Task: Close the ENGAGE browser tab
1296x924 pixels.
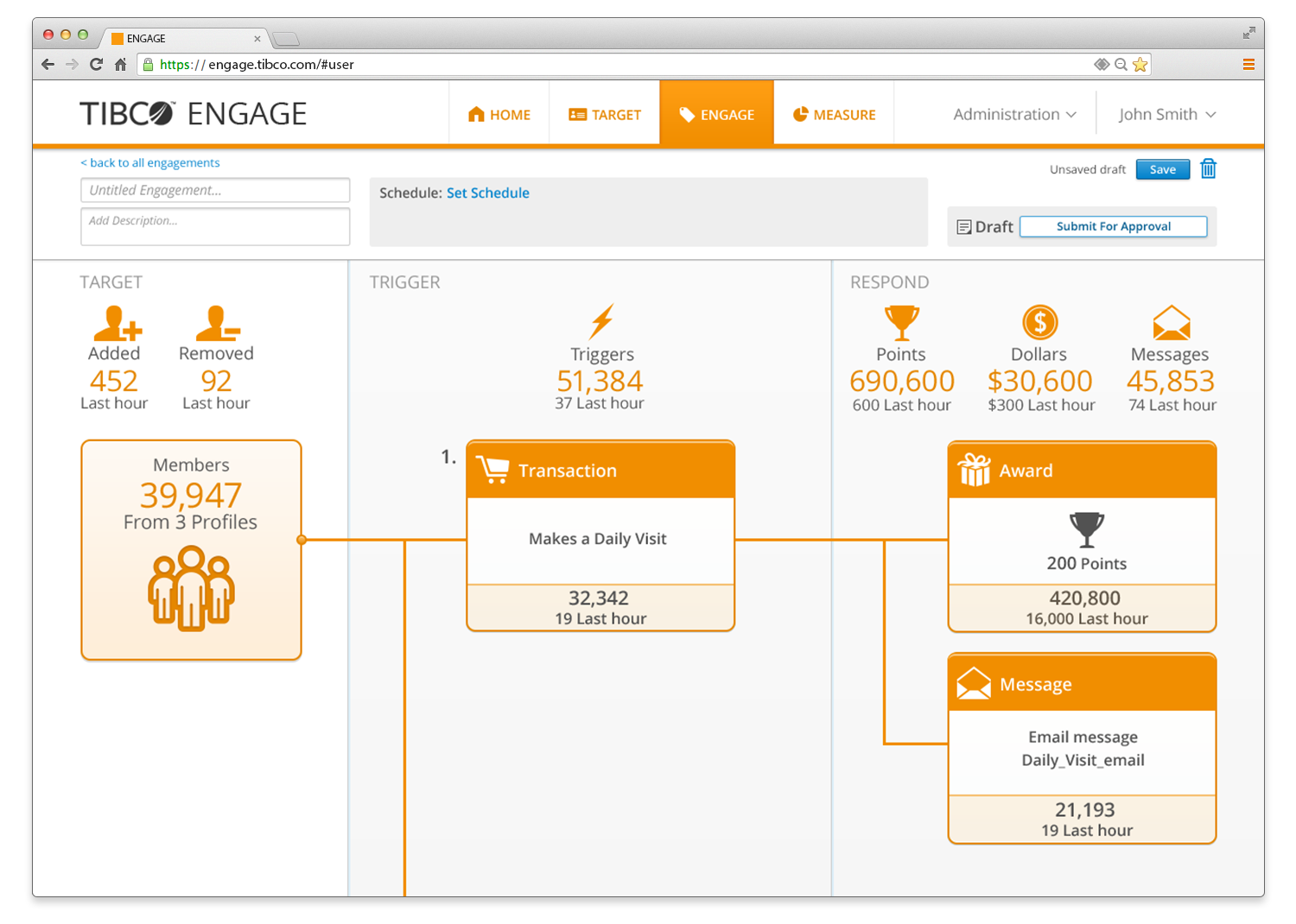Action: [x=257, y=39]
